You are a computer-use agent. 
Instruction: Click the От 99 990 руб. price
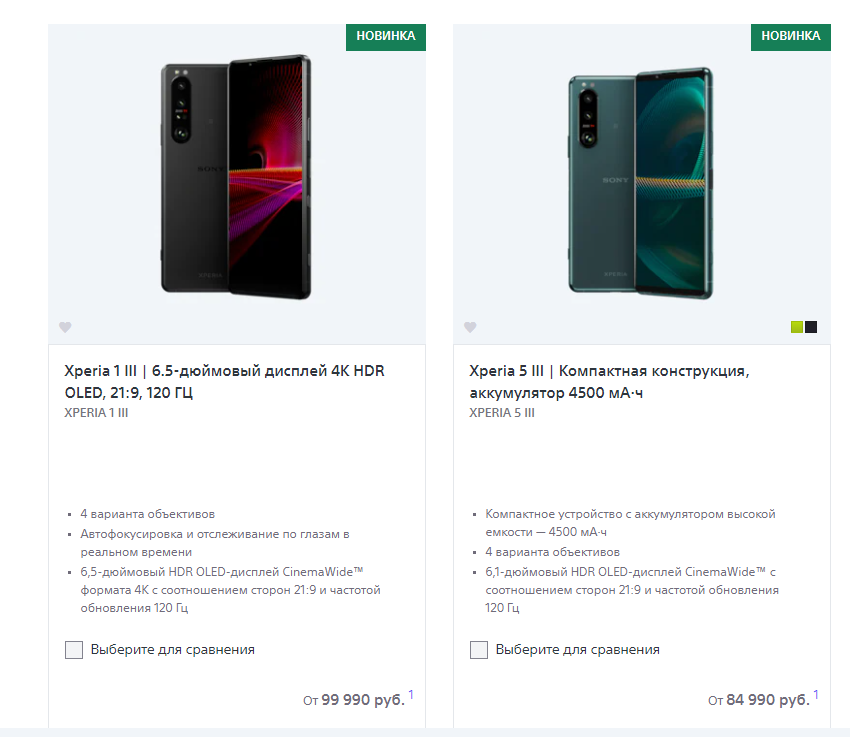tap(353, 700)
